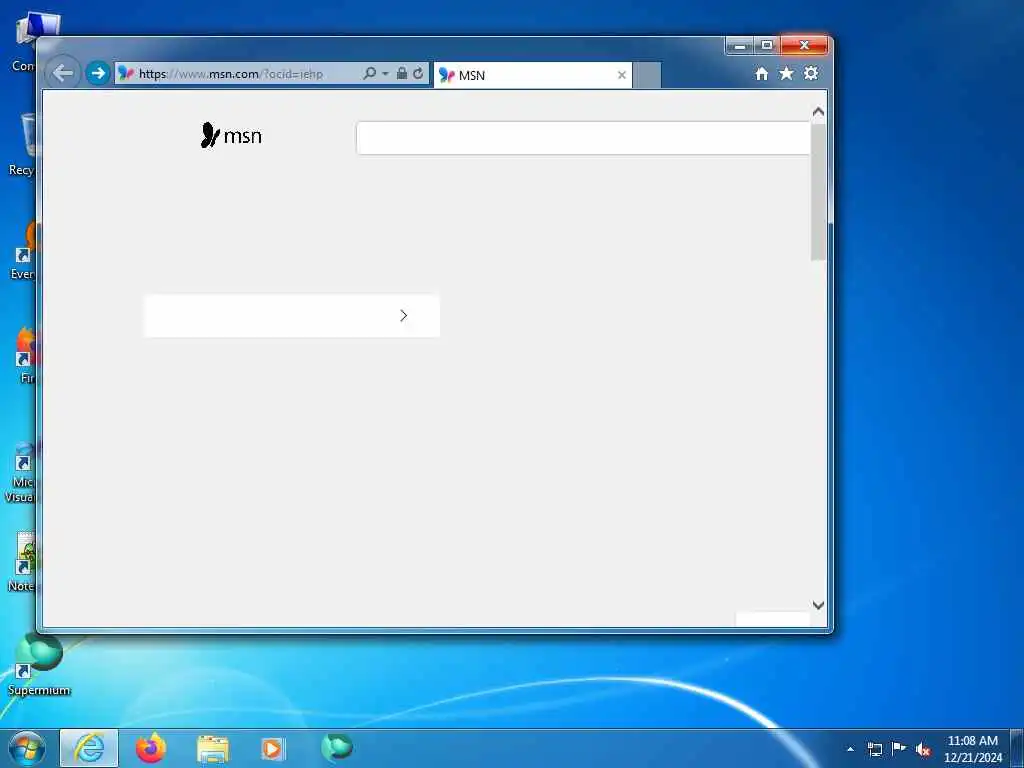Viewport: 1024px width, 768px height.
Task: Open the clock showing 11:08 AM
Action: click(x=972, y=748)
